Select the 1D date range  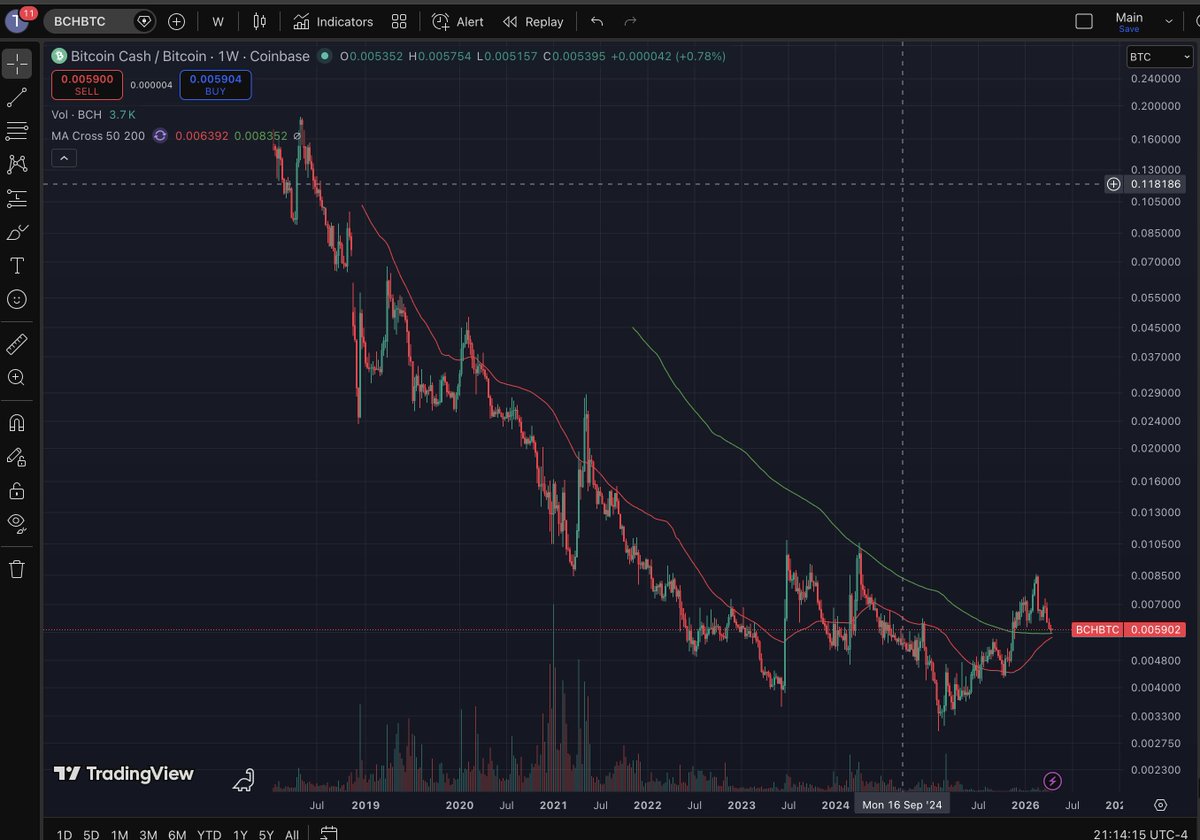coord(64,834)
